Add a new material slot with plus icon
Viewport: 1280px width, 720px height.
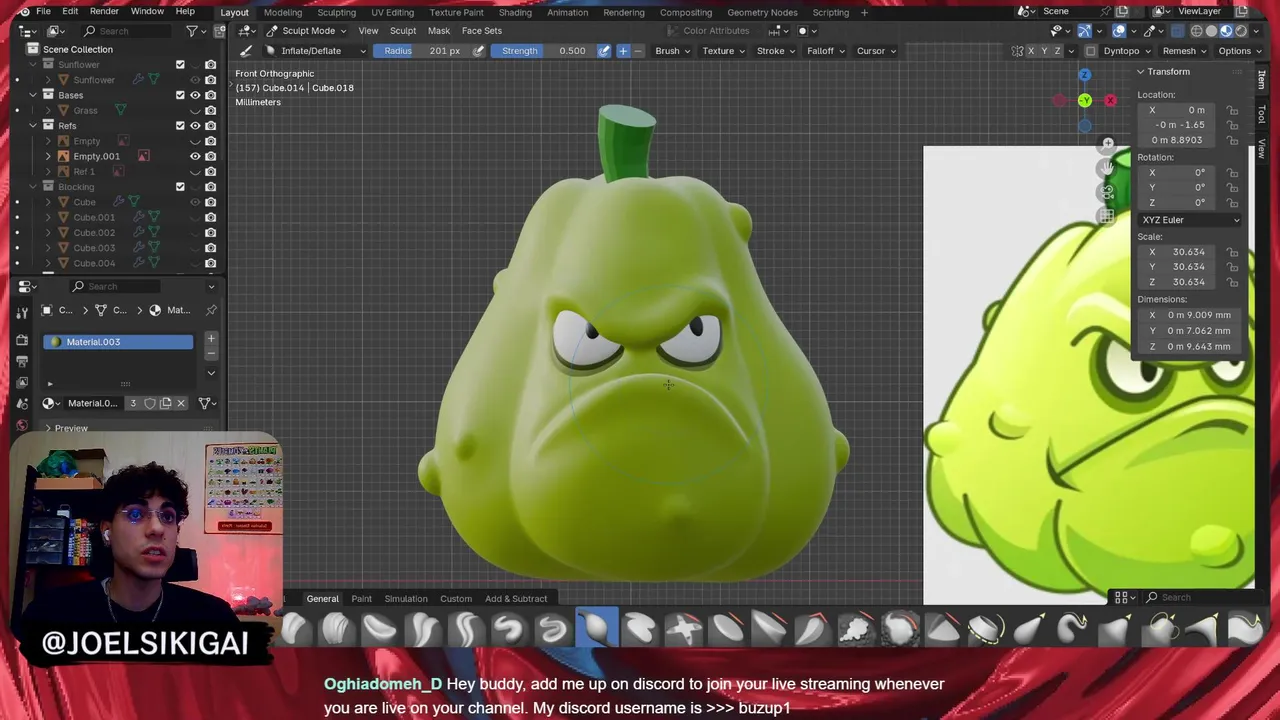[x=211, y=338]
